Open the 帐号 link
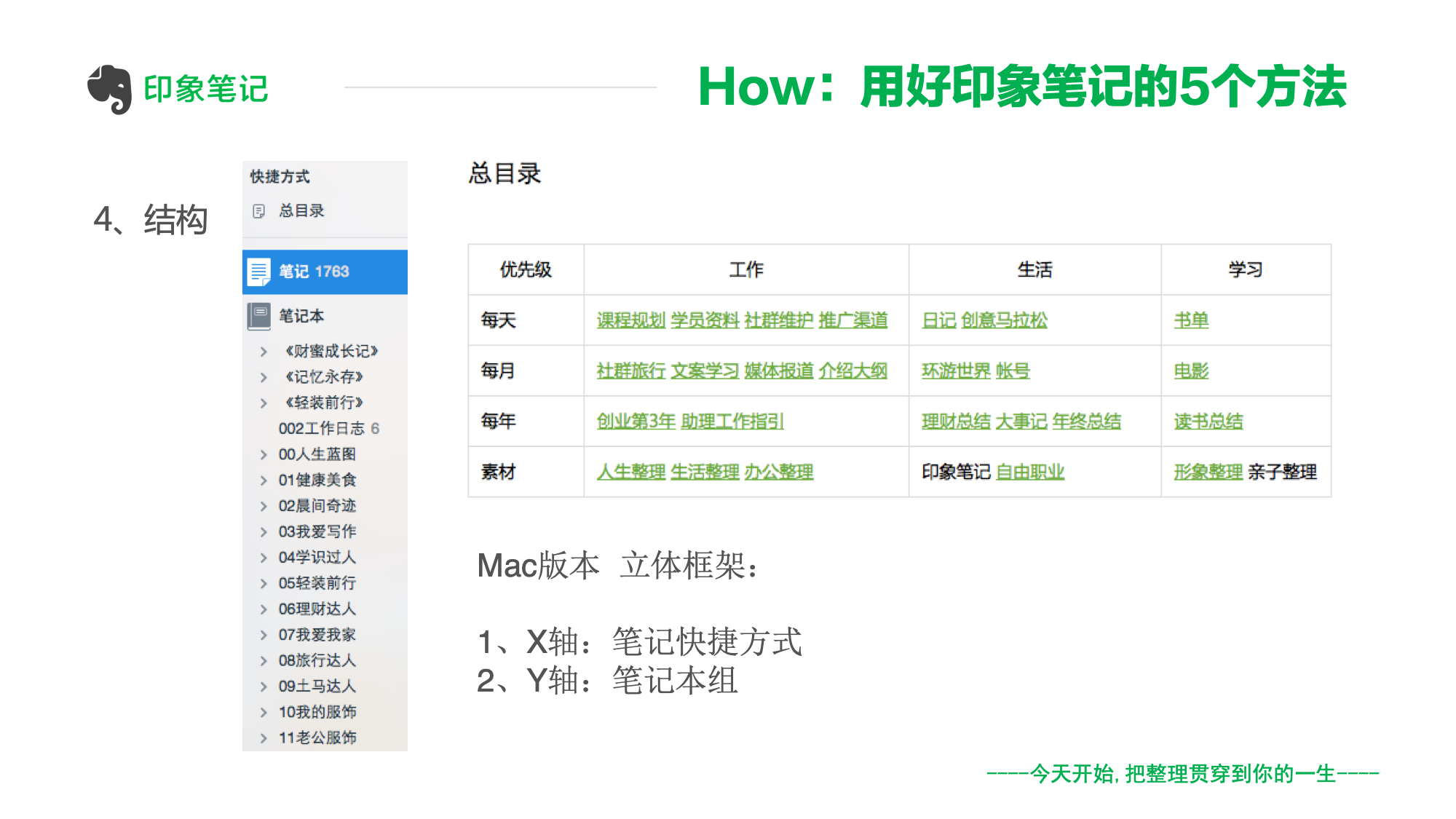Image resolution: width=1456 pixels, height=819 pixels. pos(1013,371)
